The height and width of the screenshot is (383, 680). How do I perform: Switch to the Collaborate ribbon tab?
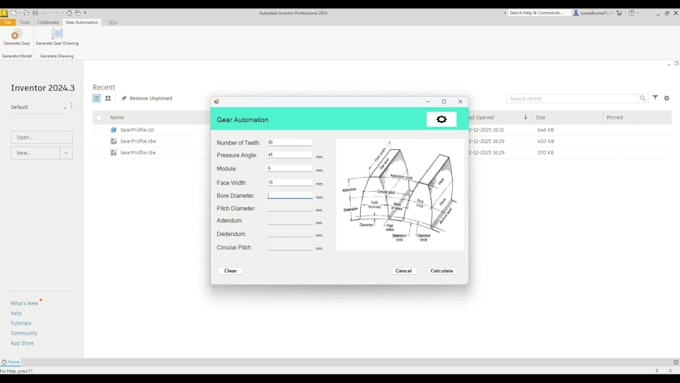click(x=48, y=22)
